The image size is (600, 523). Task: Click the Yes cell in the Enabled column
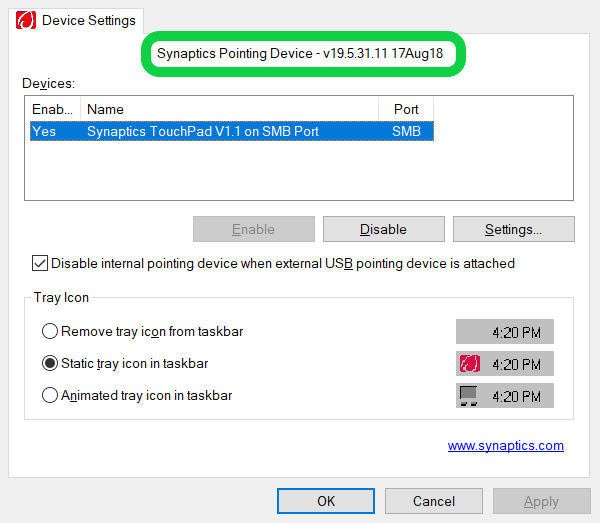(44, 132)
